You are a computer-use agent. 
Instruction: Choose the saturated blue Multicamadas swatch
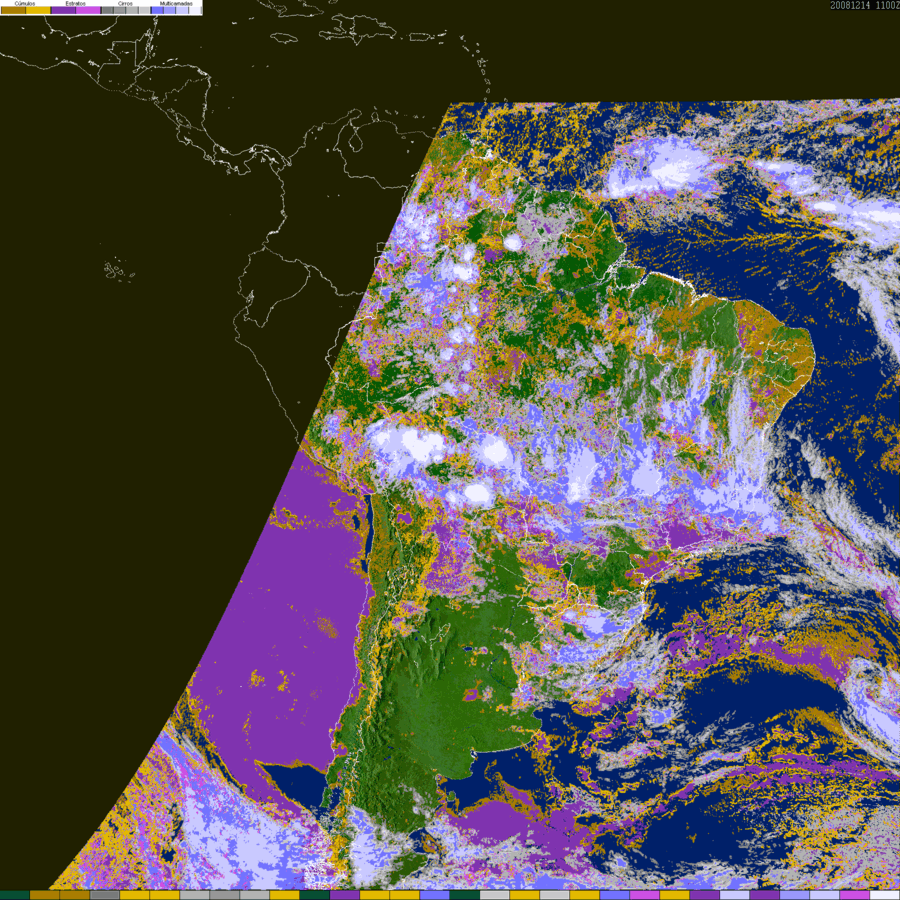(157, 10)
